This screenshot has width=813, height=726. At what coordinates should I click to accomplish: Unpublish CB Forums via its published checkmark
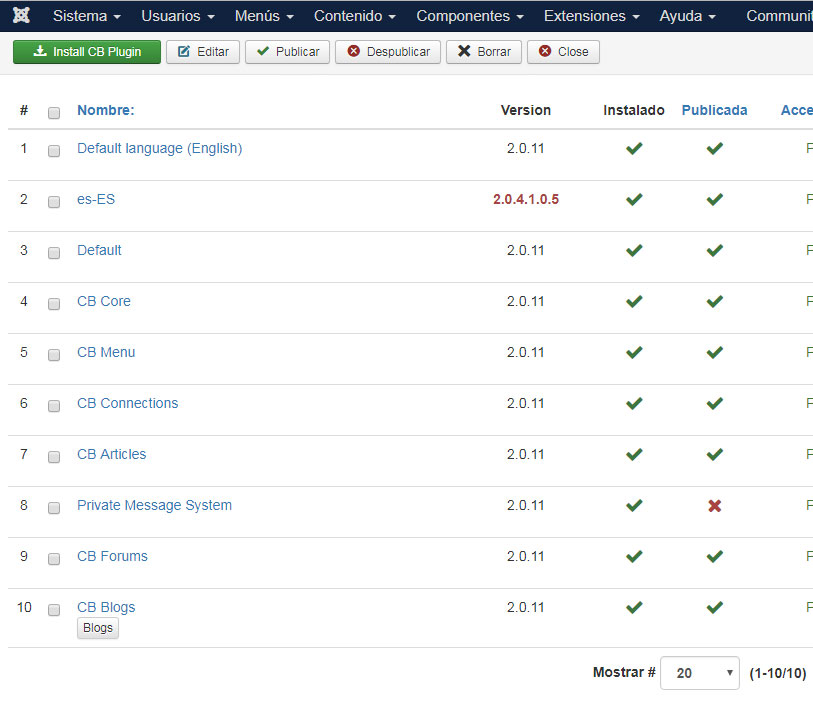pos(714,556)
